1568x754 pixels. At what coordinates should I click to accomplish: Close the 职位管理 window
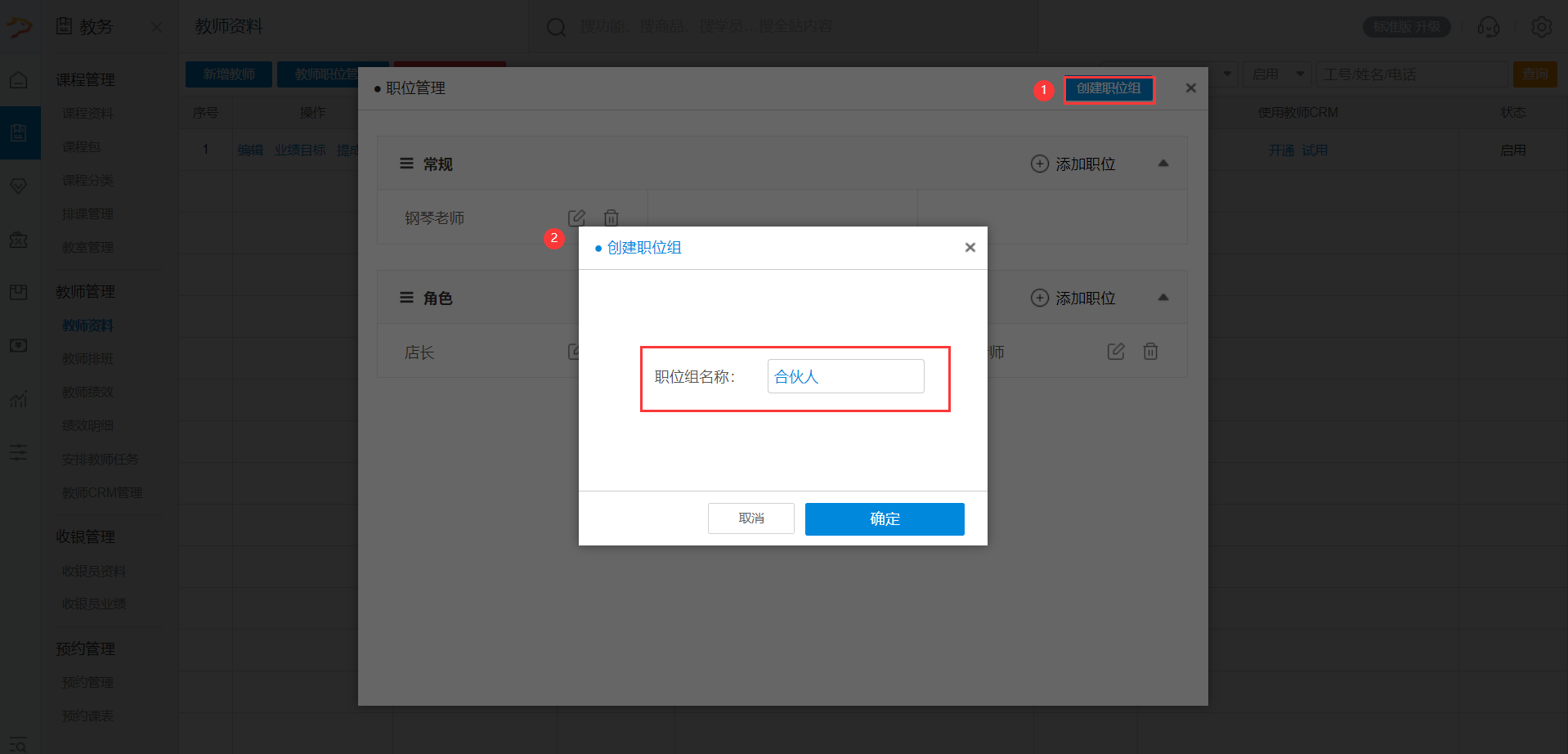[1191, 88]
